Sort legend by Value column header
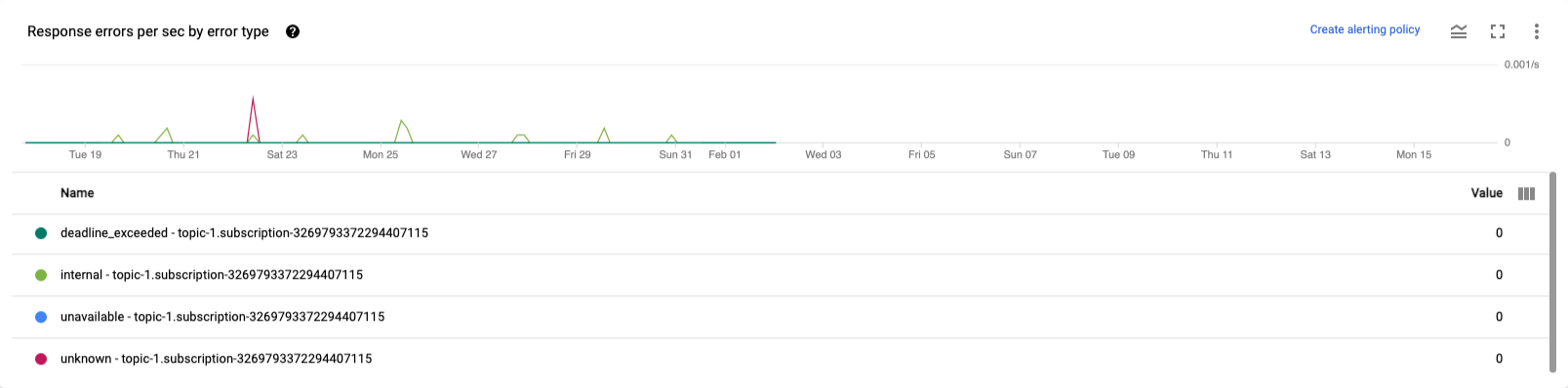1568x388 pixels. click(x=1486, y=193)
